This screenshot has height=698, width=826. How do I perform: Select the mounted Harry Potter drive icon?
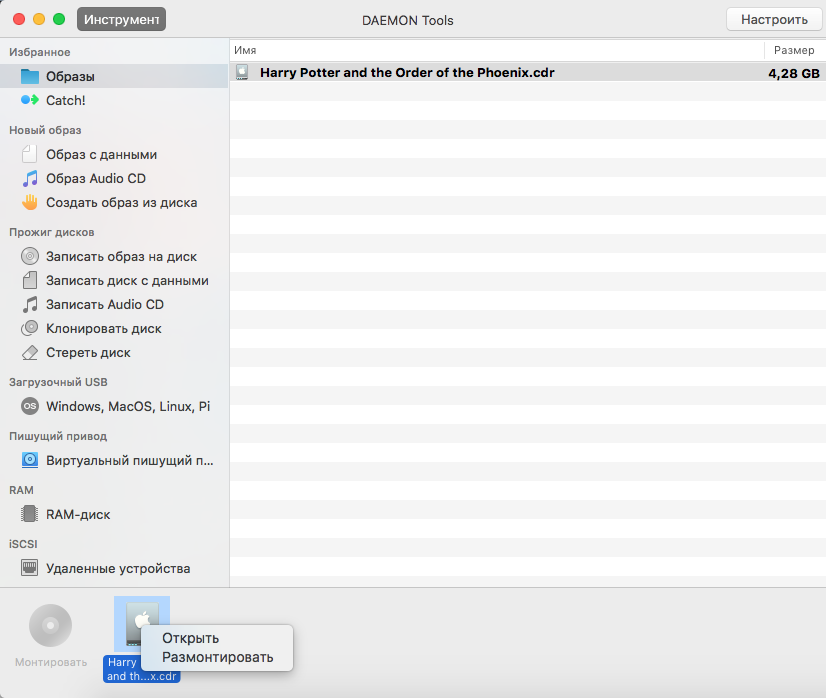pos(142,623)
